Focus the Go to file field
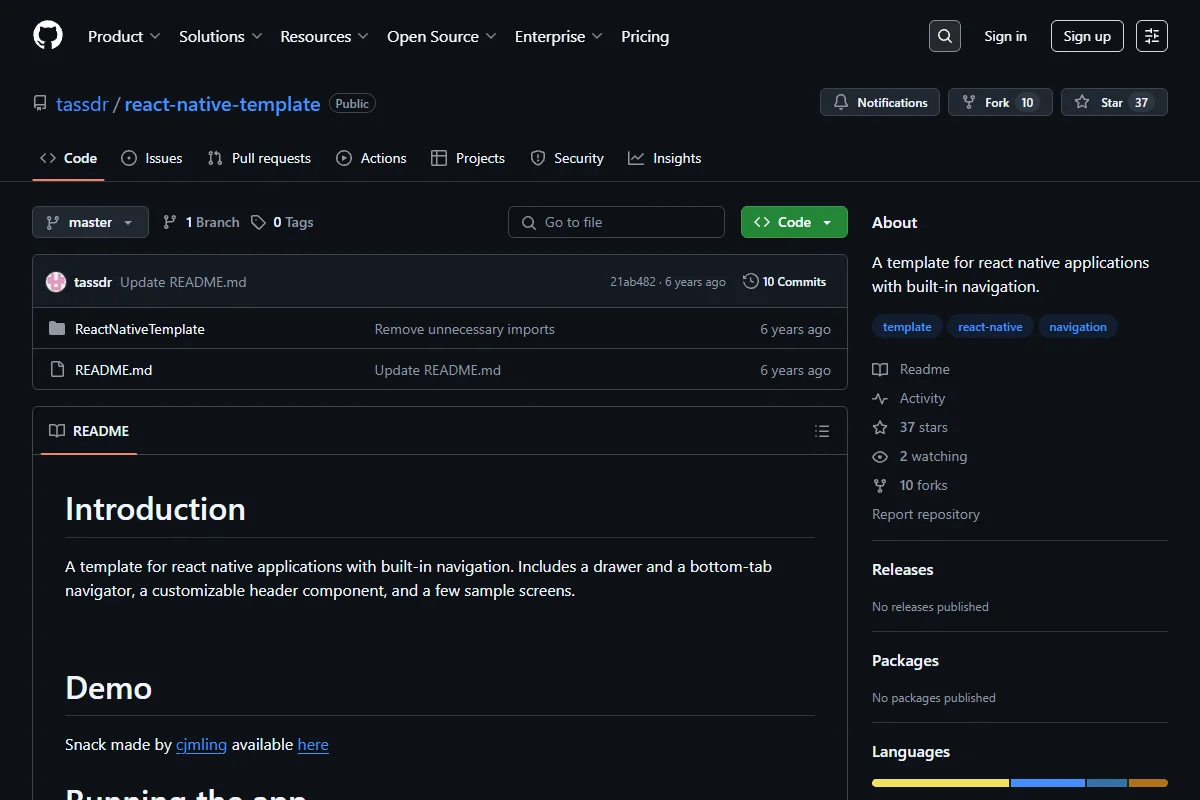 tap(616, 222)
